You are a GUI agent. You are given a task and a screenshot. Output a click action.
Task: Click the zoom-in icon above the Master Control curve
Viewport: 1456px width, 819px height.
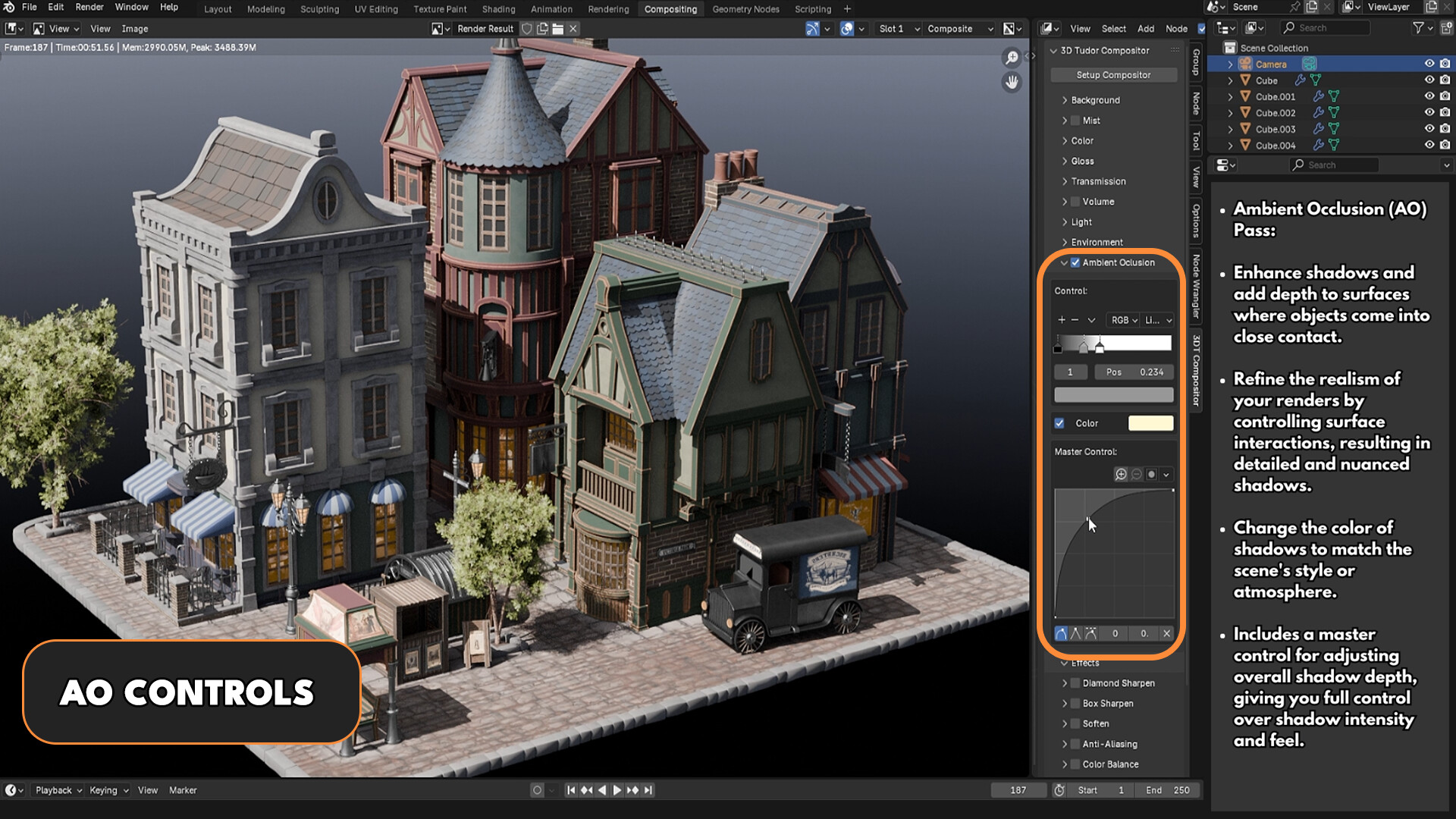pyautogui.click(x=1122, y=475)
